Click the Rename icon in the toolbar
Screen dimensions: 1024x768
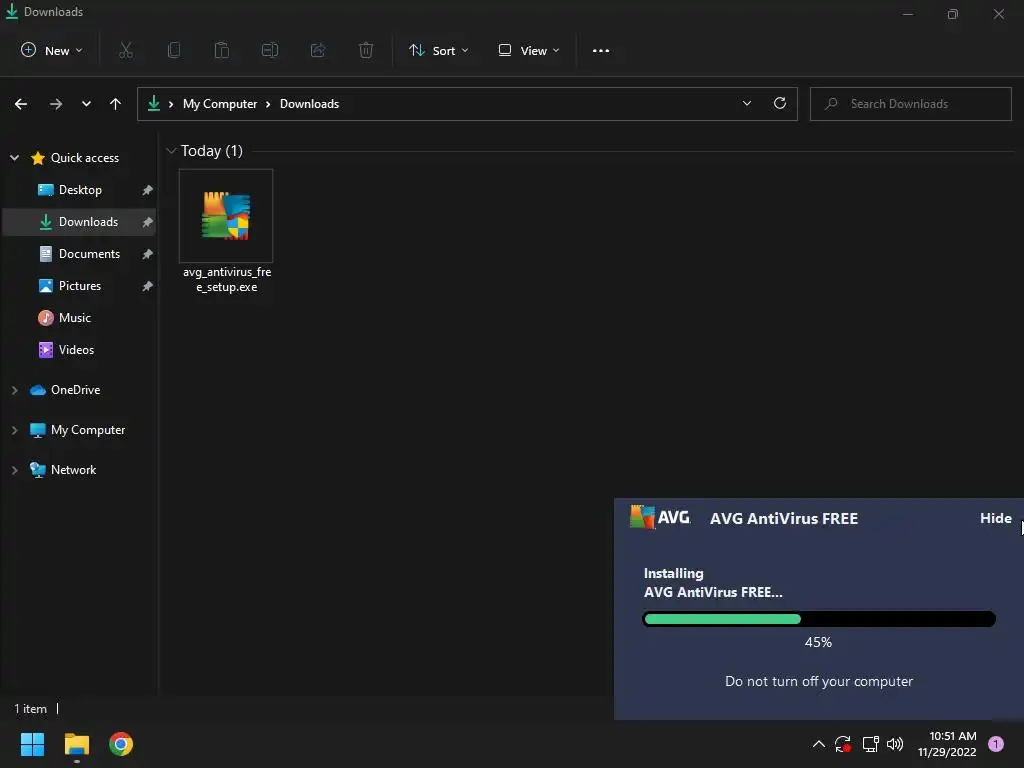[x=270, y=50]
